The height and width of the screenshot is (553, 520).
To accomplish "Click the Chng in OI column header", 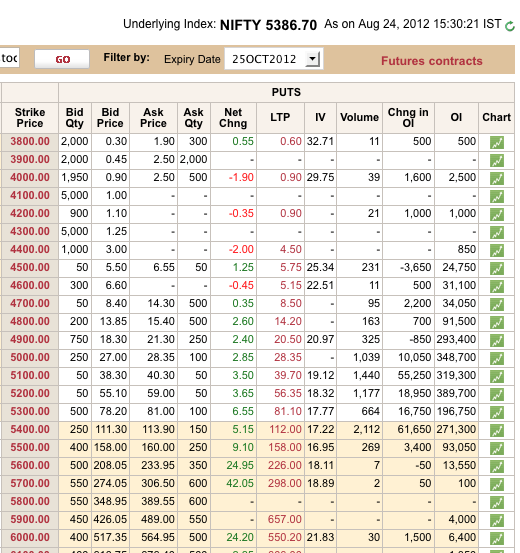I will [x=408, y=118].
